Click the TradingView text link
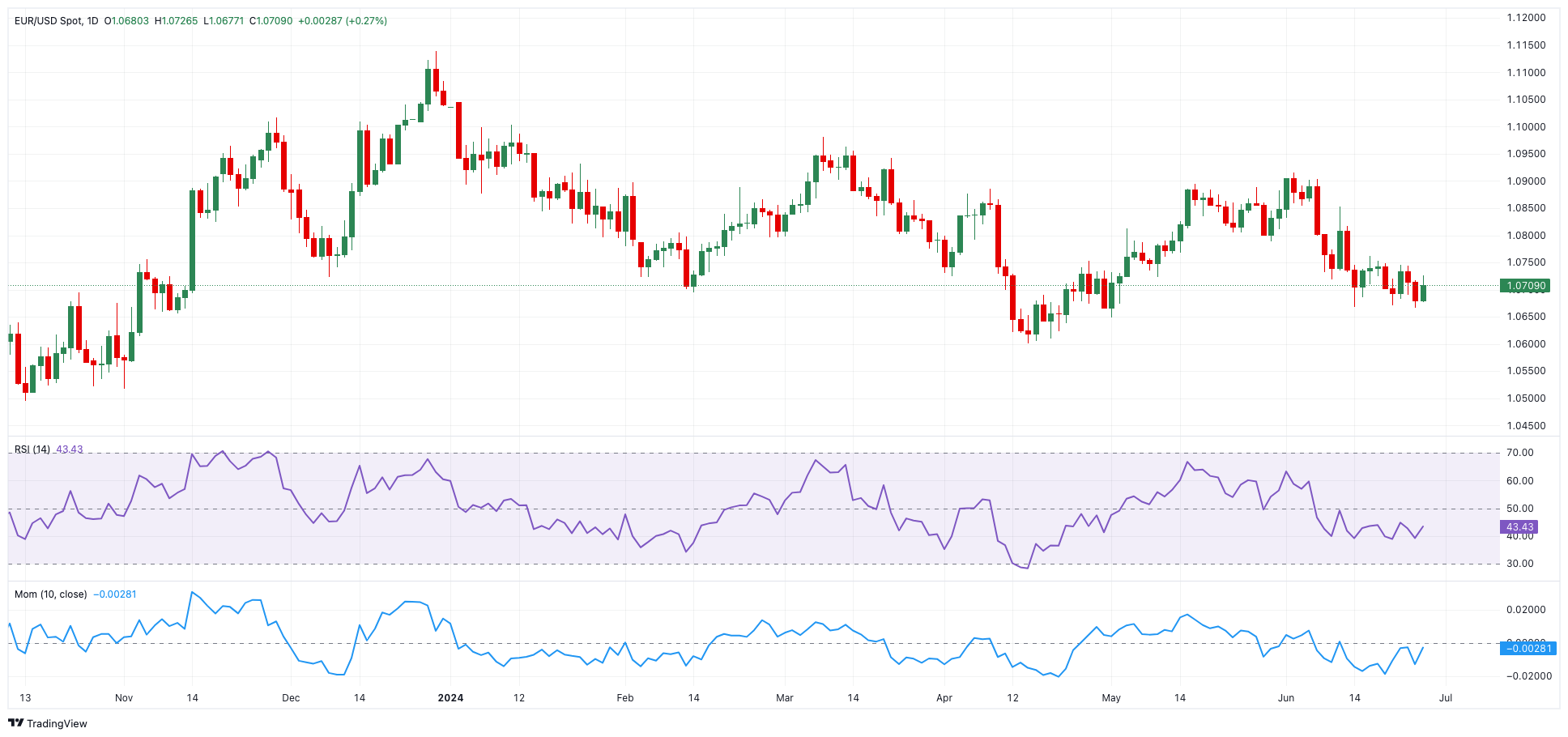The height and width of the screenshot is (737, 1568). [57, 723]
